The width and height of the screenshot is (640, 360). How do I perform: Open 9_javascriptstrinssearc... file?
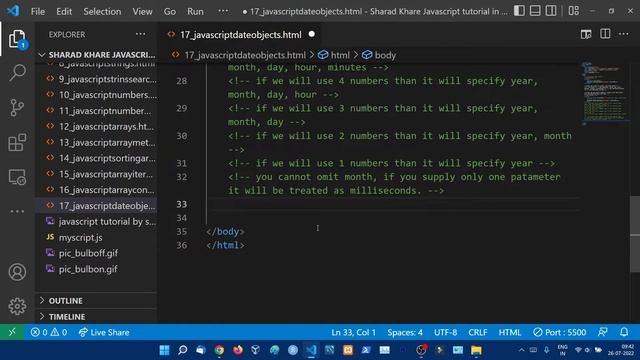[97, 79]
